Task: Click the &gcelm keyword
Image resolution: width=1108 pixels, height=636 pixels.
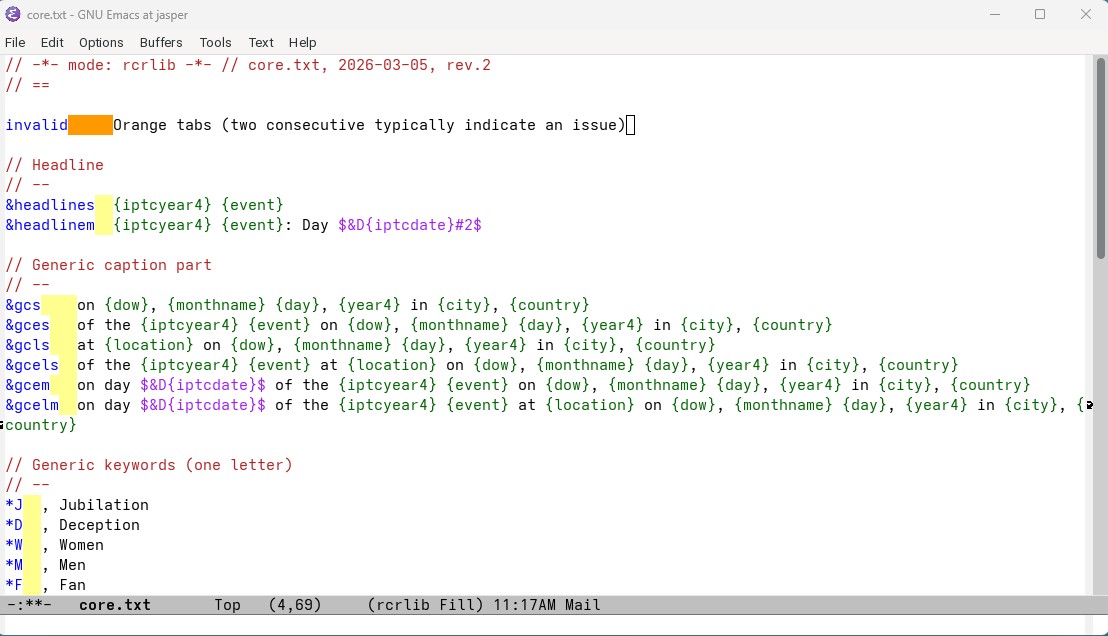Action: coord(32,405)
